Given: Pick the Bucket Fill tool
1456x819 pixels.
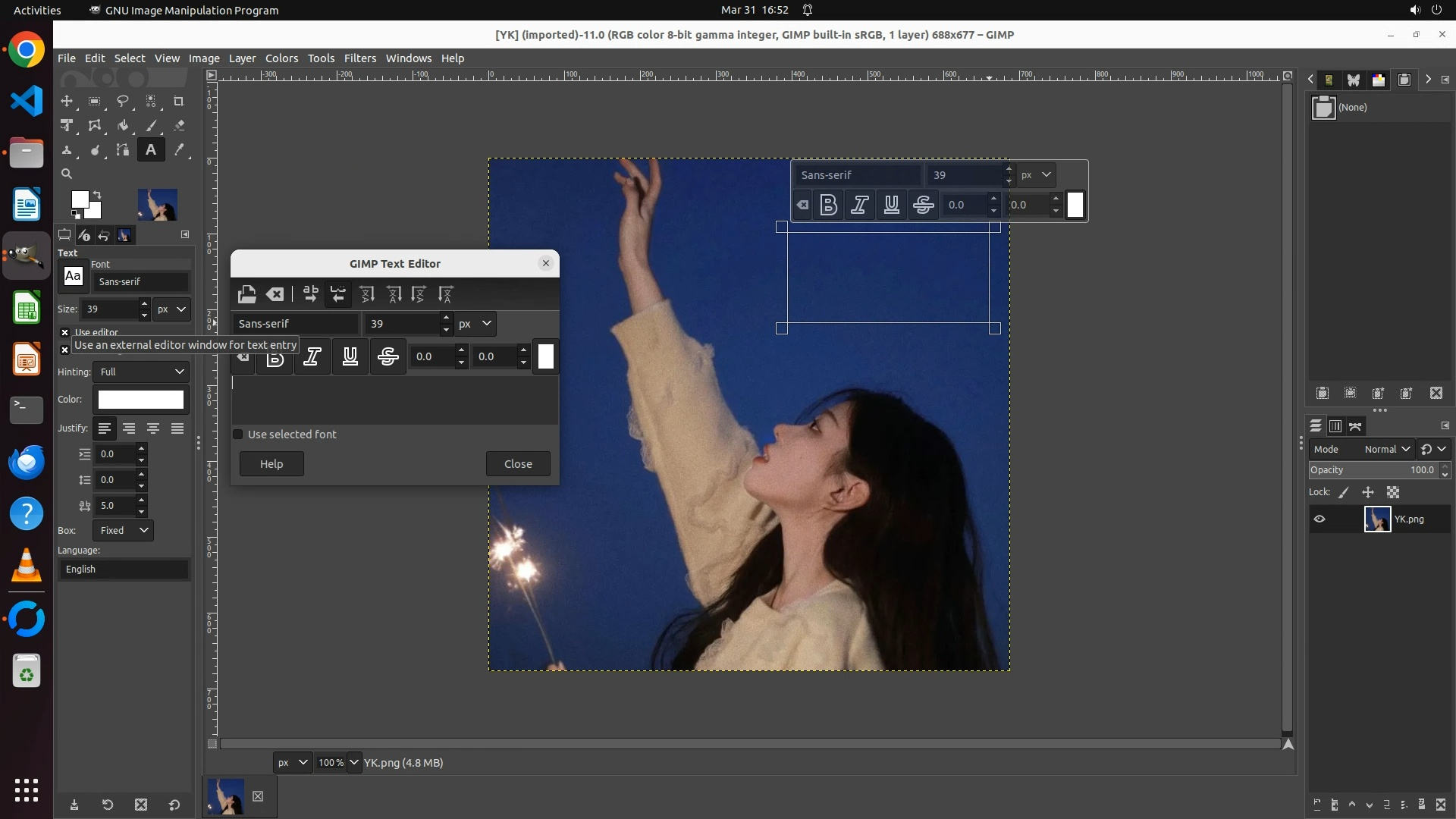Looking at the screenshot, I should (123, 126).
